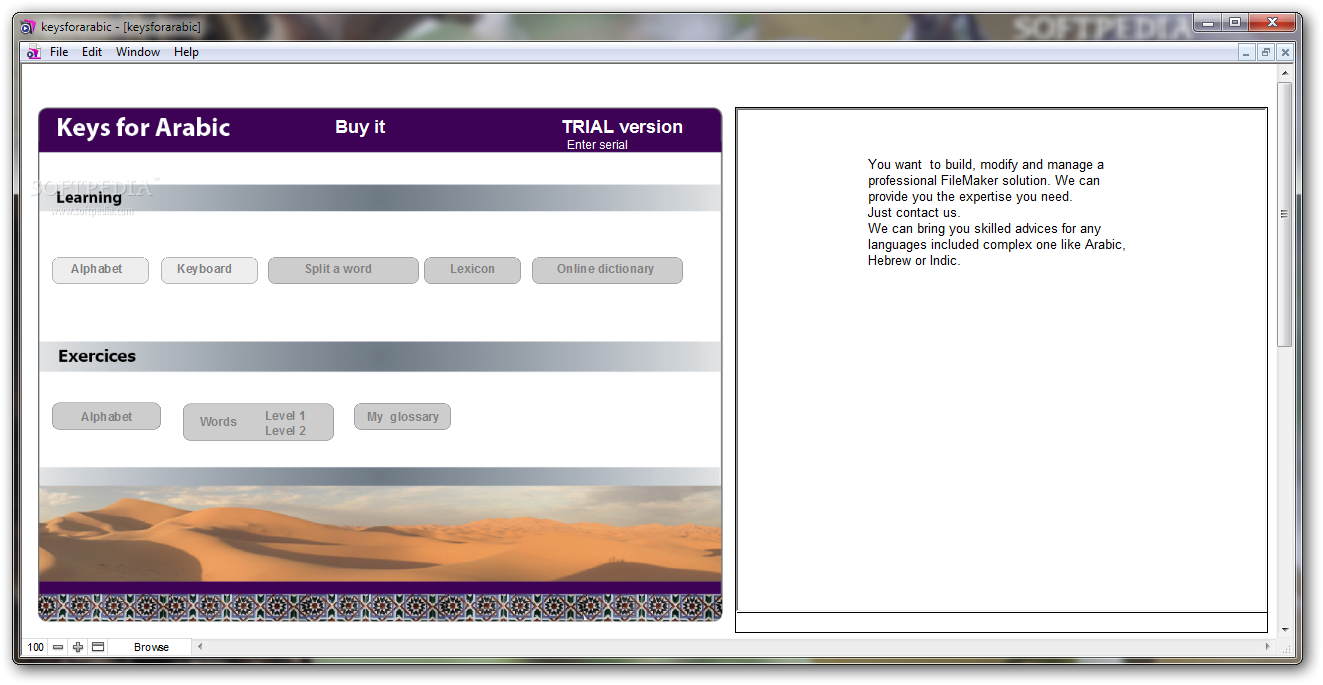Click the app icon in the title bar

28,27
